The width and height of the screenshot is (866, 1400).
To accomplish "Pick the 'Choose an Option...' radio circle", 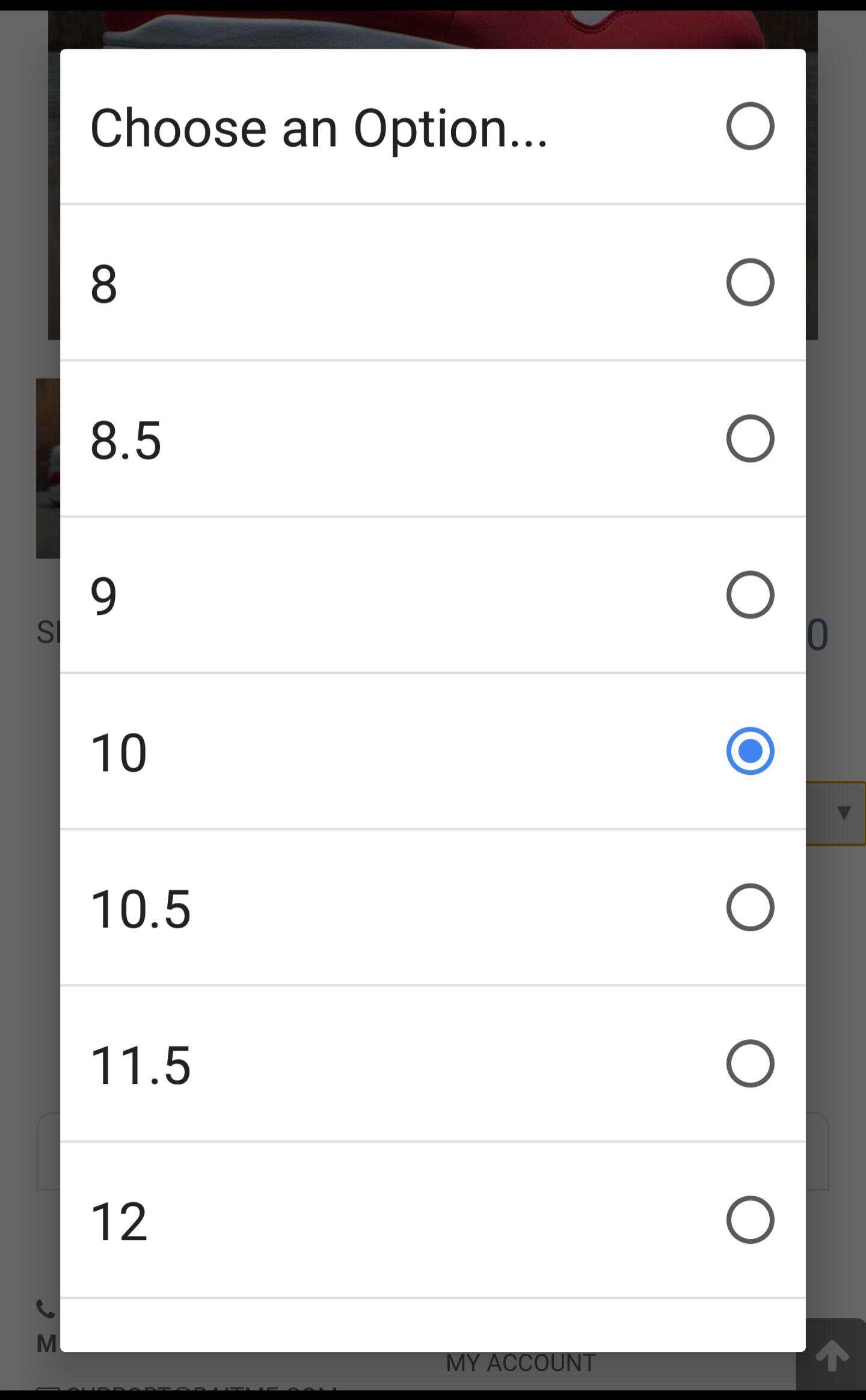I will click(749, 126).
